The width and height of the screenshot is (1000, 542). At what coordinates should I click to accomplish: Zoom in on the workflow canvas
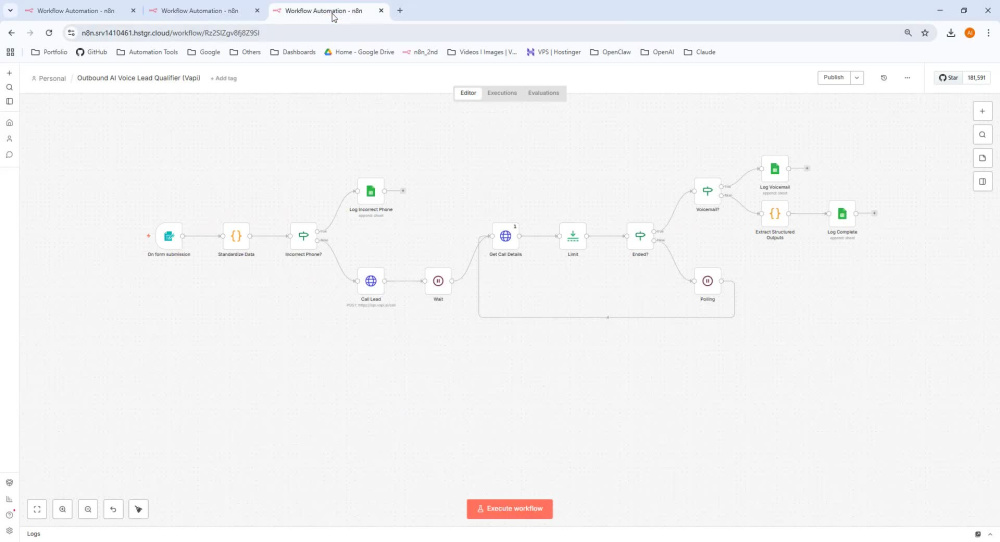[62, 509]
